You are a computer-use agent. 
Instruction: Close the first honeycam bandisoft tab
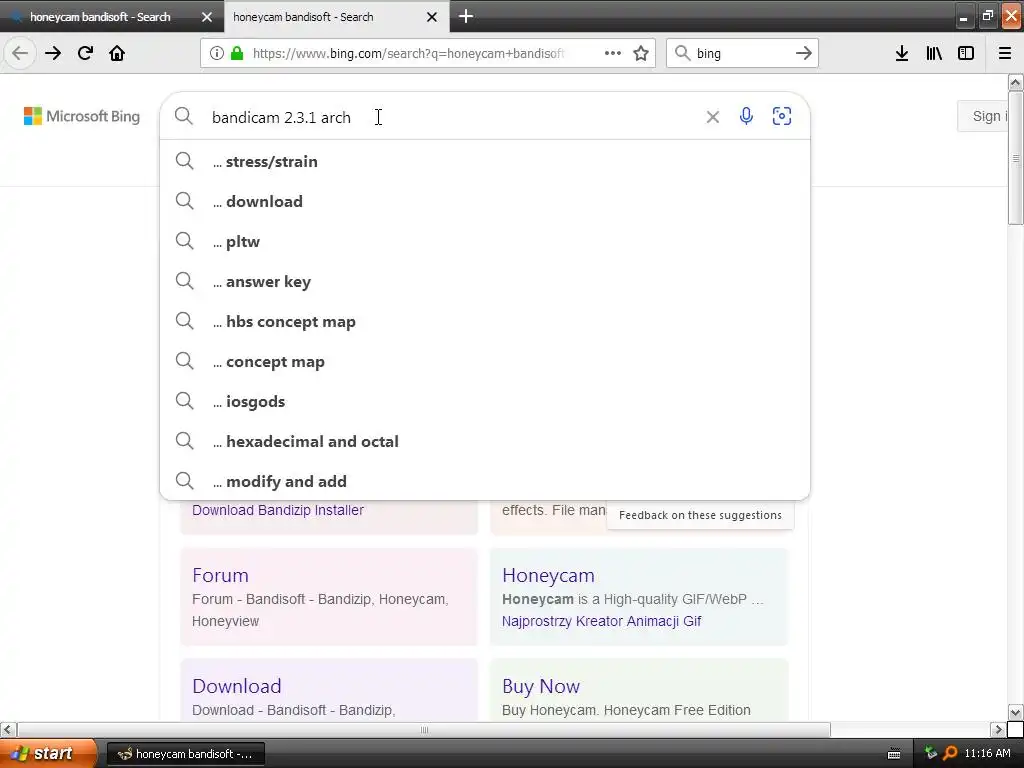207,17
